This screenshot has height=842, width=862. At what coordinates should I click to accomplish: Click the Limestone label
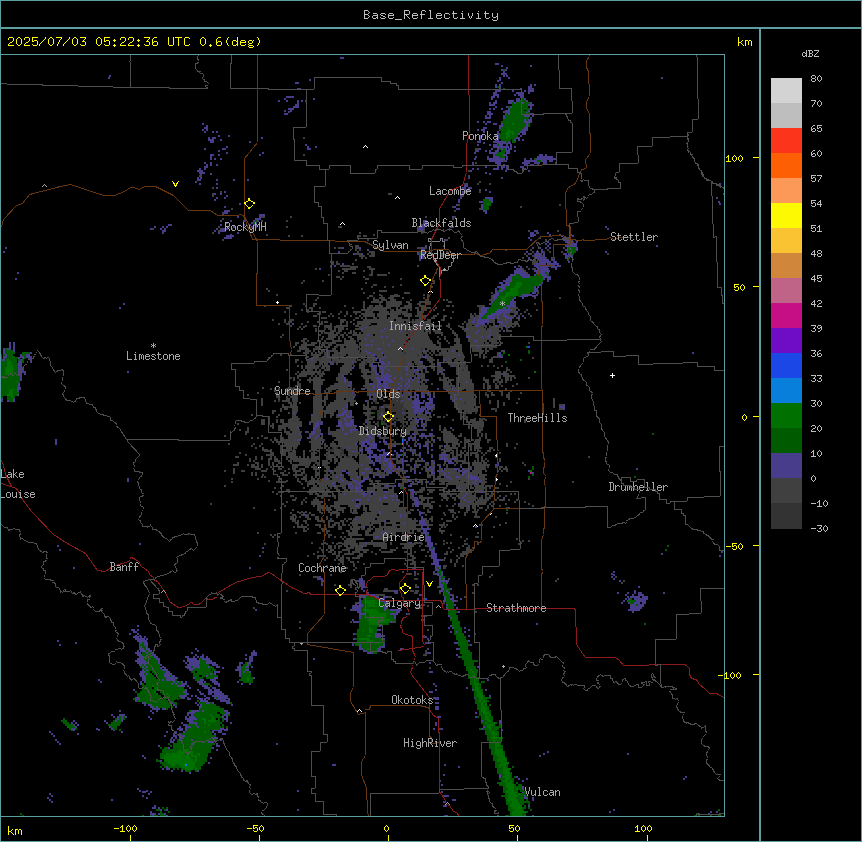tap(153, 356)
